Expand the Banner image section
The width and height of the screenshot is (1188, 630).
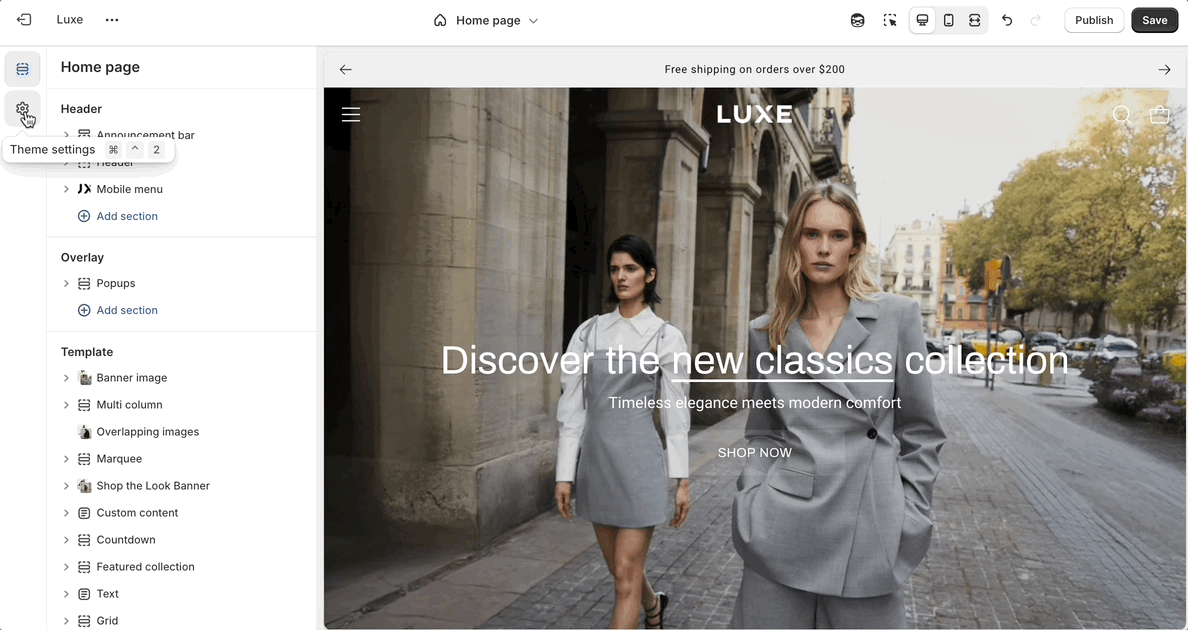pos(67,378)
